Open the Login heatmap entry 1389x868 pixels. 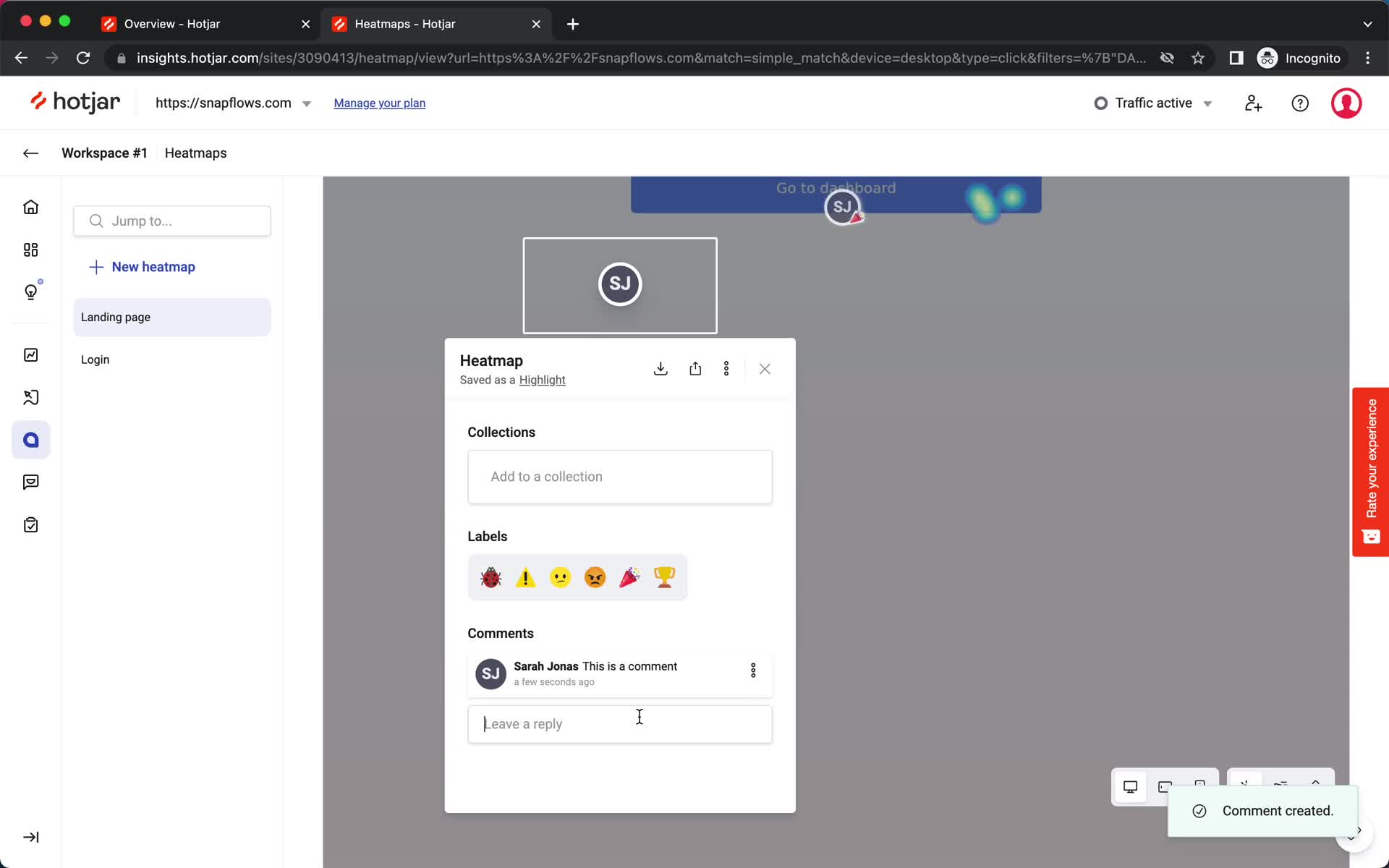click(x=95, y=359)
